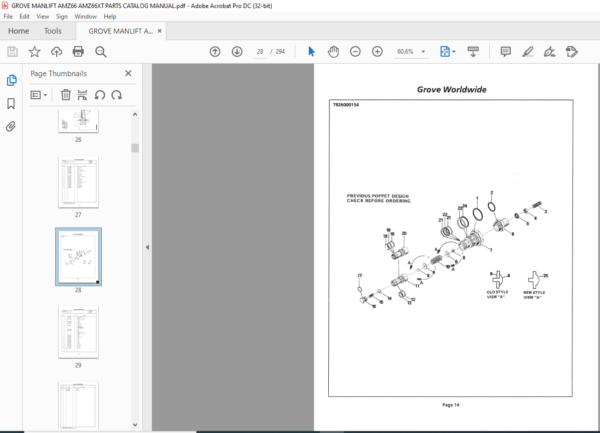Open the Find text magnifier icon
Viewport: 600px width, 433px height.
101,52
